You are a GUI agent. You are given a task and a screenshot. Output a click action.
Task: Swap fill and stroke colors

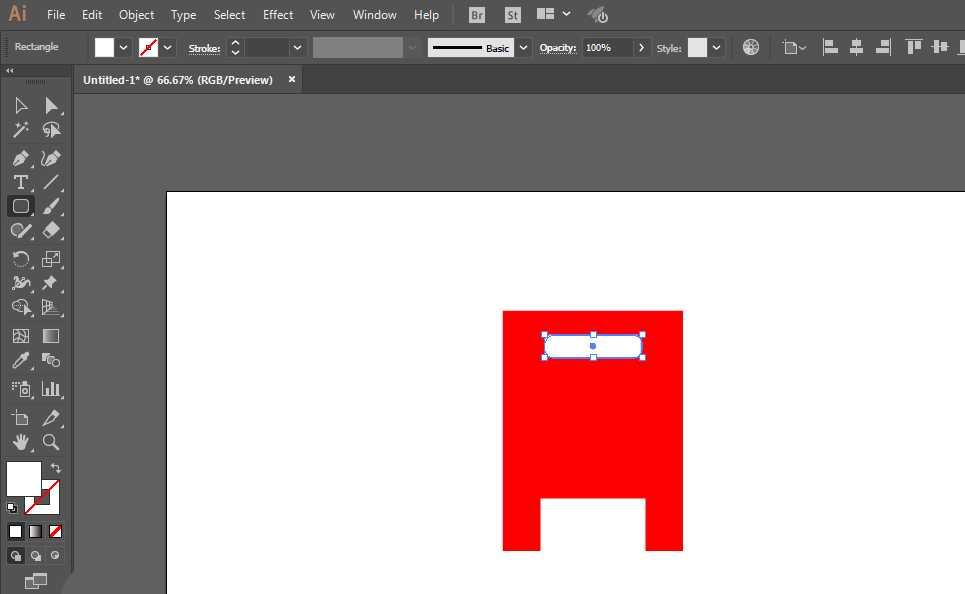point(56,468)
